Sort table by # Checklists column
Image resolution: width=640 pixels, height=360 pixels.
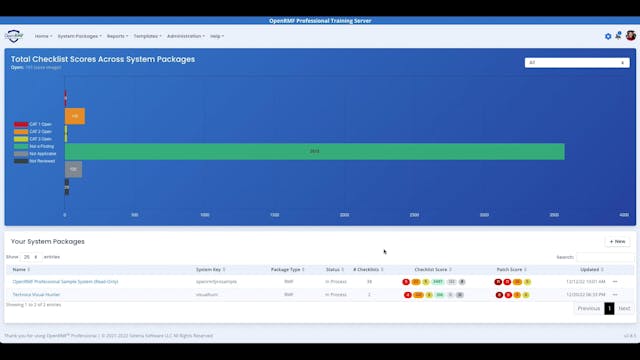[368, 269]
